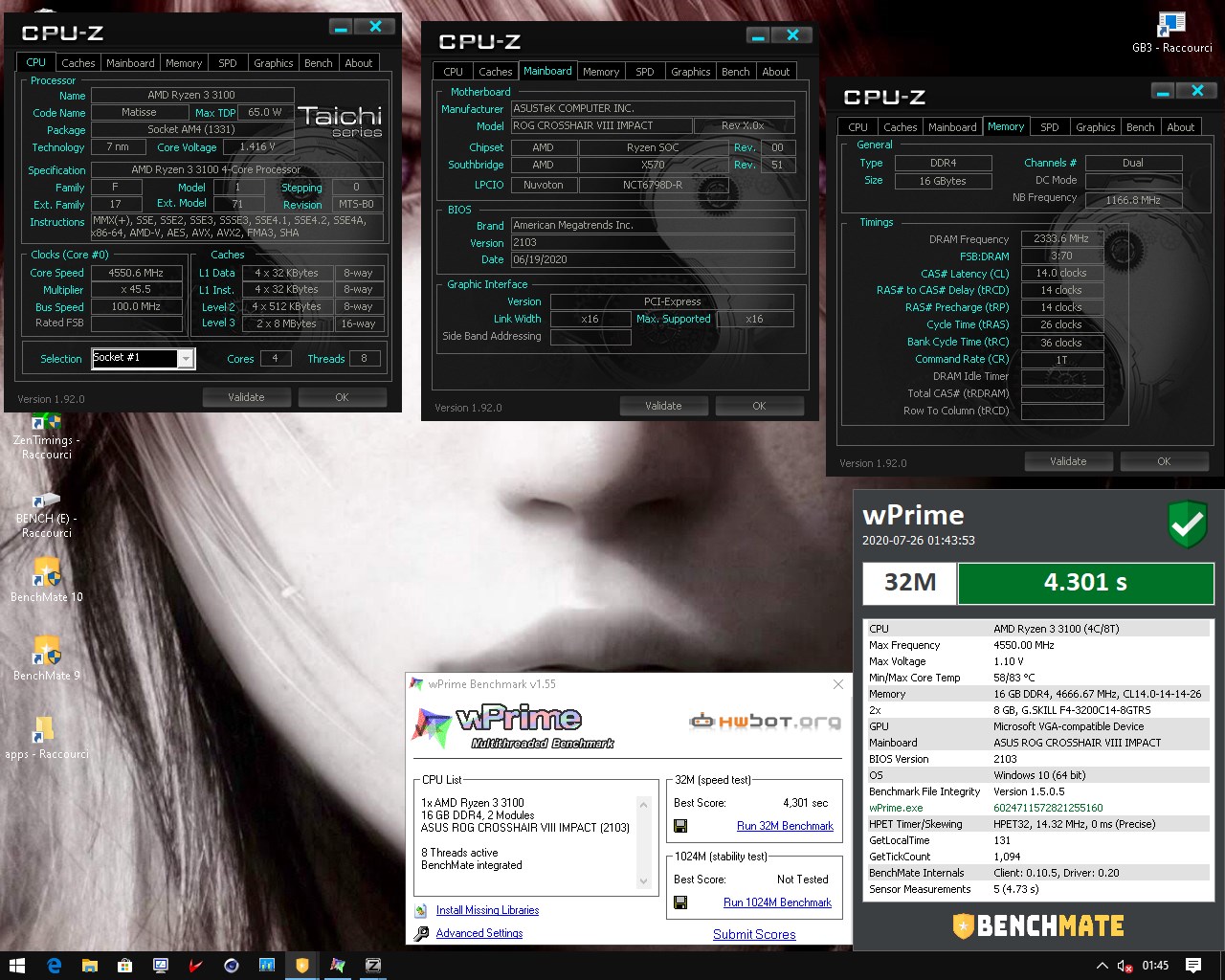
Task: Open Socket #1 selection dropdown
Action: [186, 359]
